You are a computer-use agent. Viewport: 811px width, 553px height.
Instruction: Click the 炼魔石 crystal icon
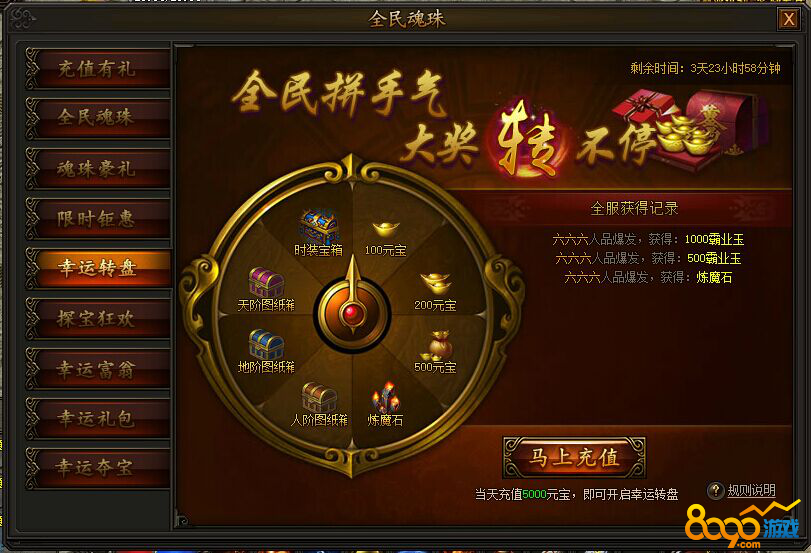point(385,398)
